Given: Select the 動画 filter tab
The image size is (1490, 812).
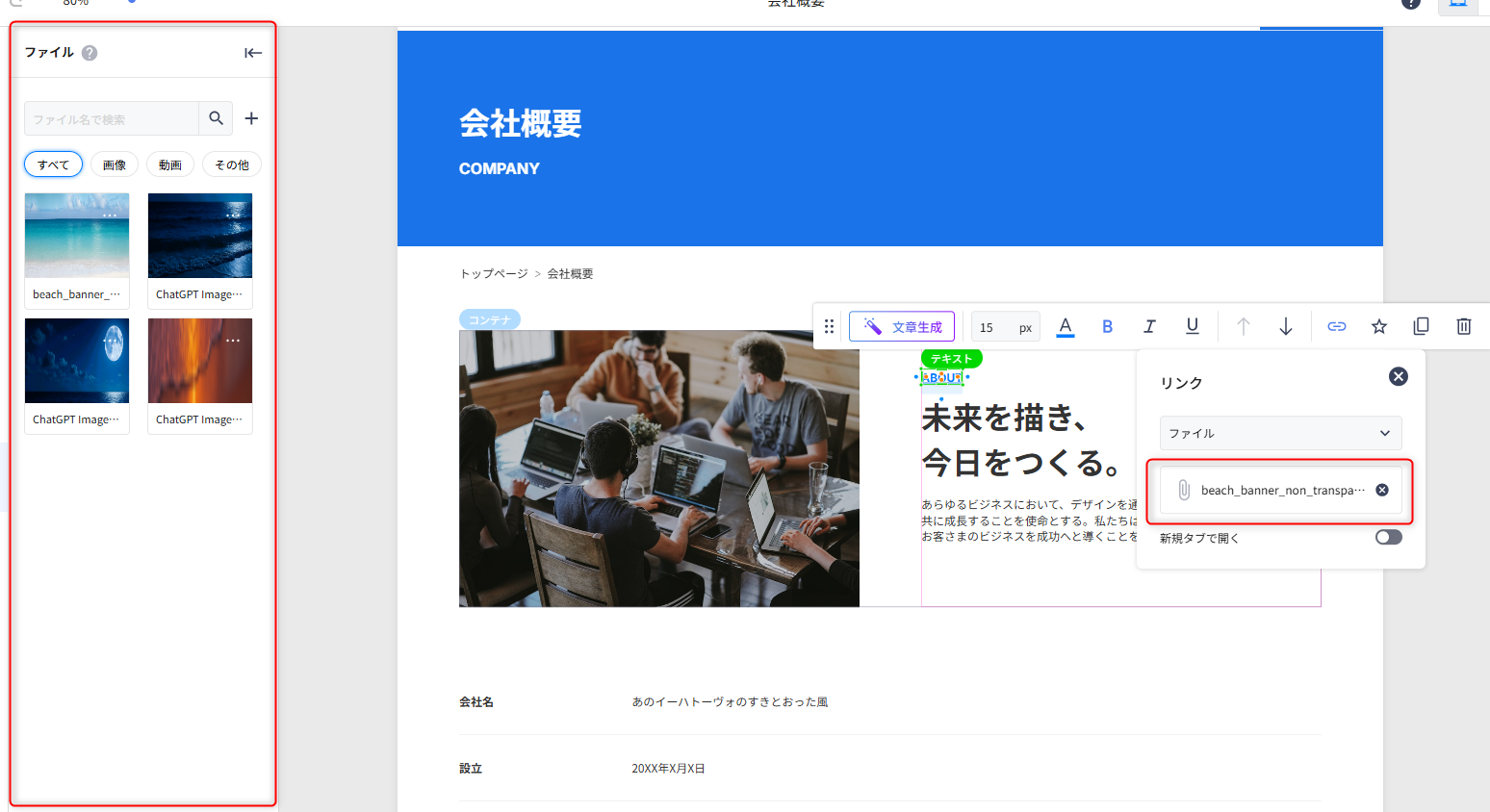Looking at the screenshot, I should [170, 165].
